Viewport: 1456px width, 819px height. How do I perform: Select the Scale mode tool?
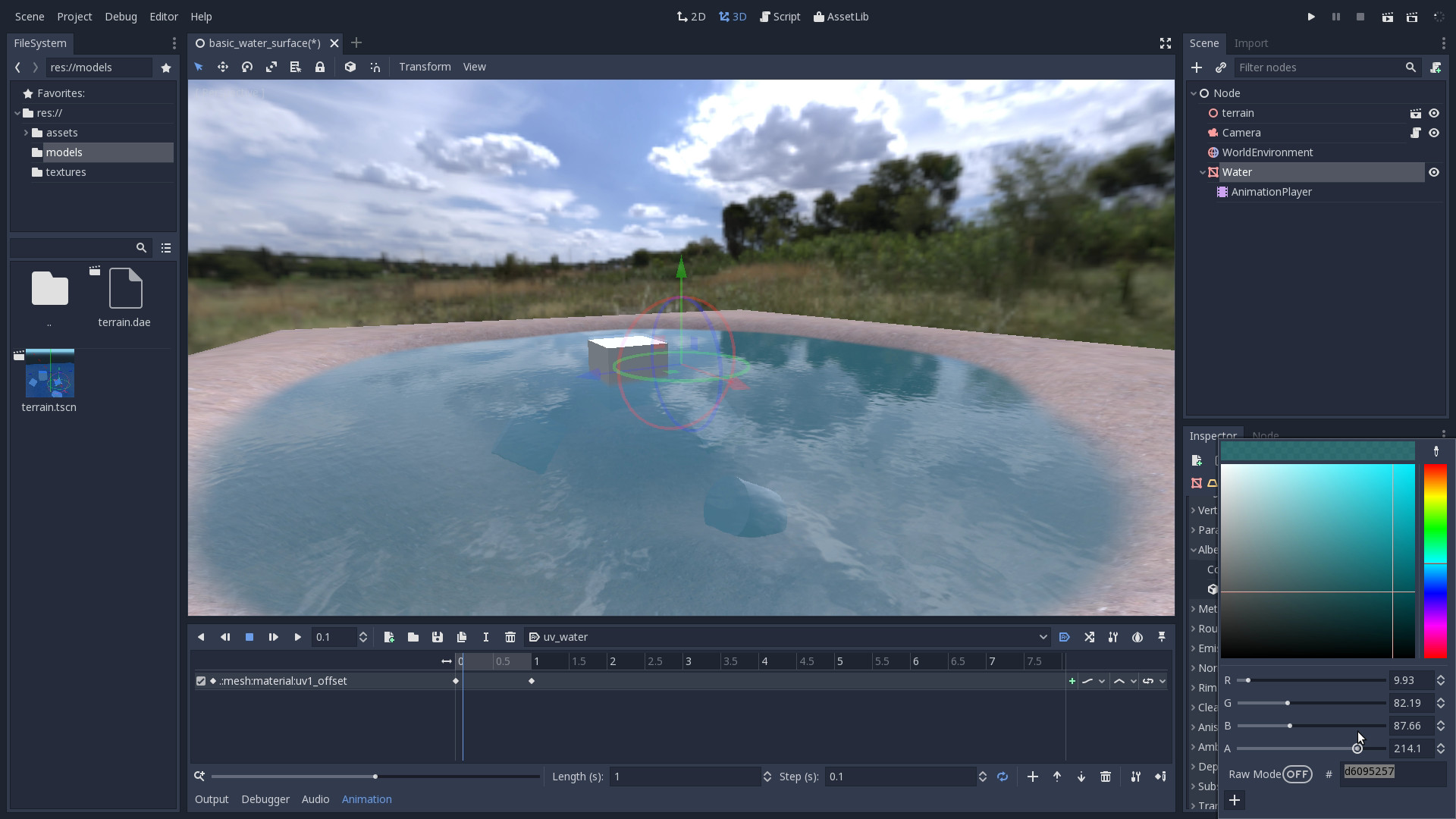[x=271, y=67]
